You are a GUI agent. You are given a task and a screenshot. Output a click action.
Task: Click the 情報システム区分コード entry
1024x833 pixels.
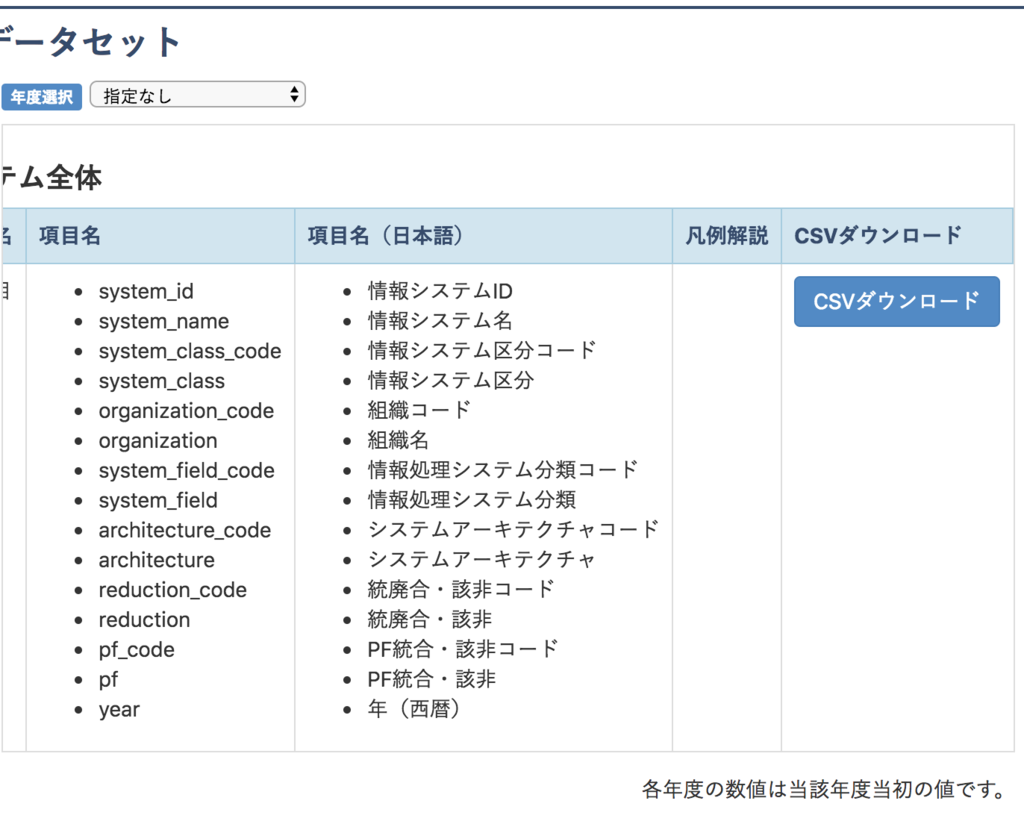(481, 351)
